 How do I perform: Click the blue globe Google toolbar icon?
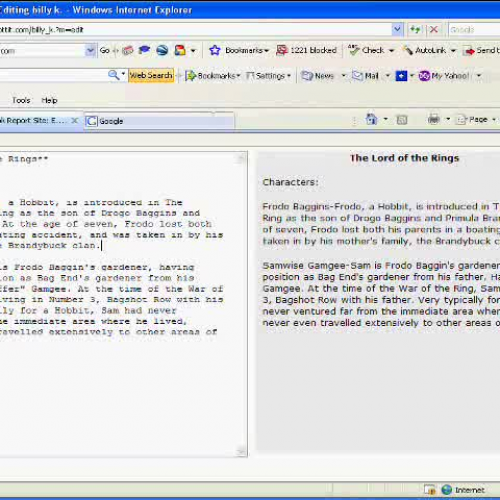point(162,50)
